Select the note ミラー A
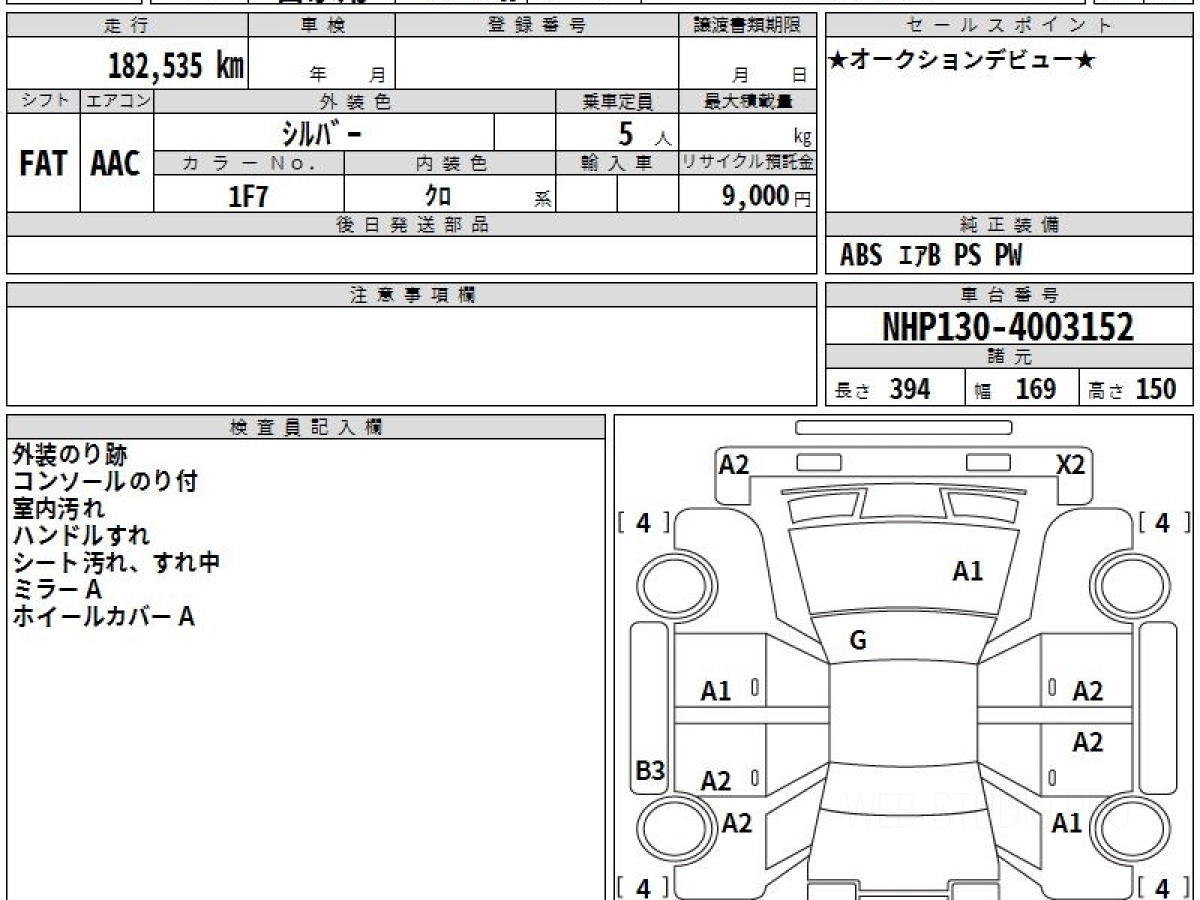This screenshot has height=900, width=1200. 57,589
